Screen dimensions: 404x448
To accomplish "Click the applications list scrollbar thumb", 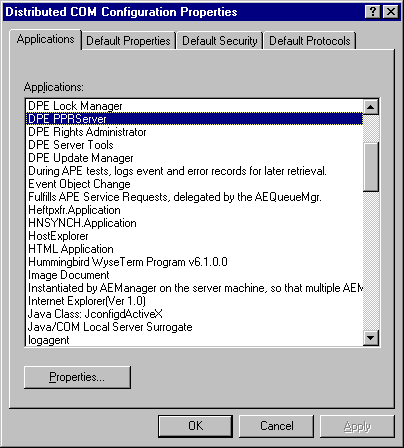I will tap(371, 167).
